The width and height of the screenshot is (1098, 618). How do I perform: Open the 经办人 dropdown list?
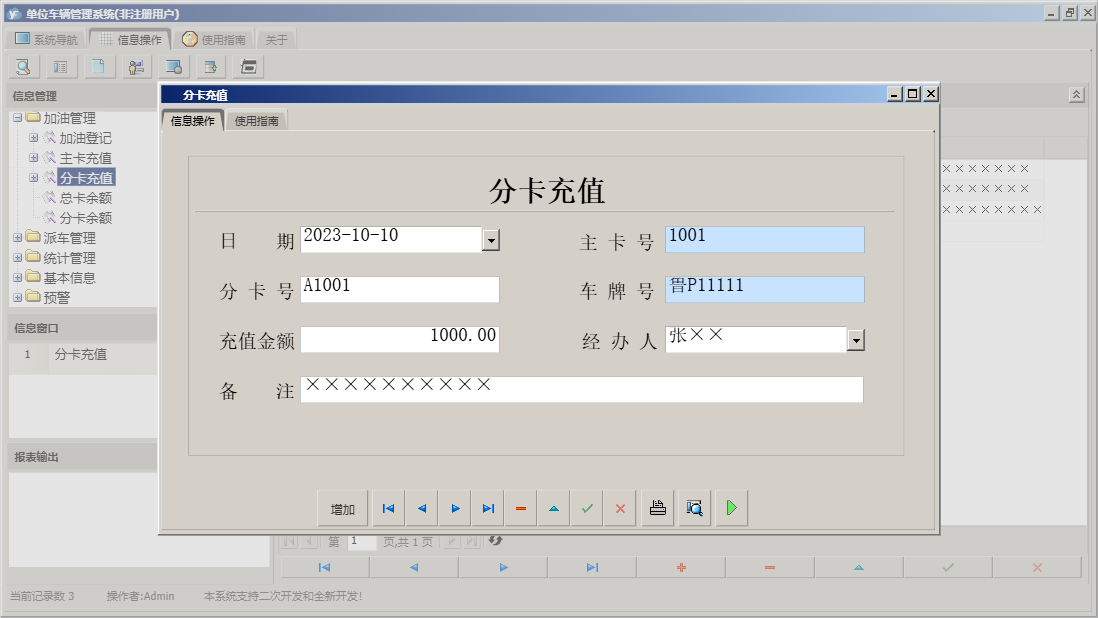(855, 339)
